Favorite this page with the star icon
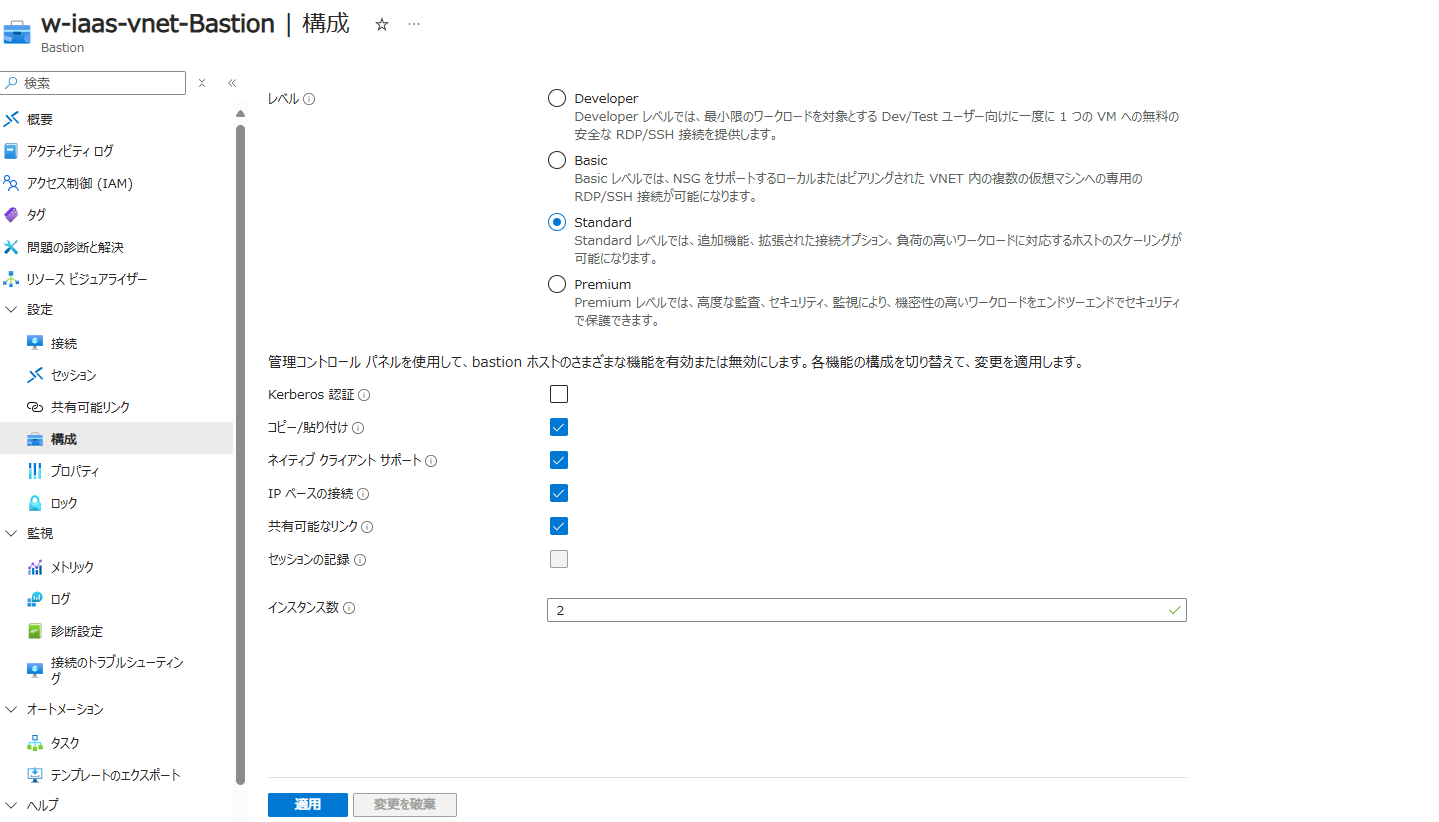Image resolution: width=1439 pixels, height=822 pixels. (x=381, y=25)
